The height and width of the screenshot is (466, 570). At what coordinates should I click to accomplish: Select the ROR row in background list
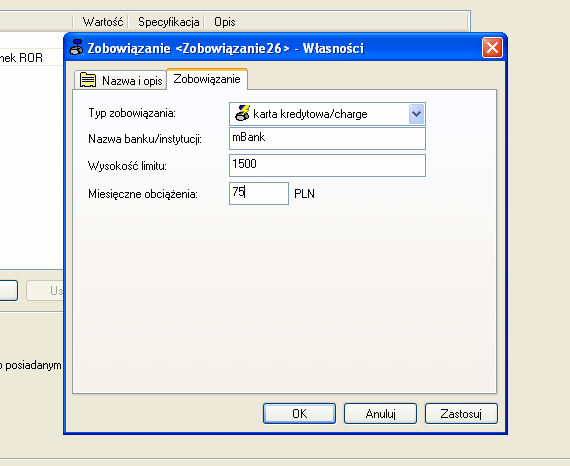click(x=32, y=57)
